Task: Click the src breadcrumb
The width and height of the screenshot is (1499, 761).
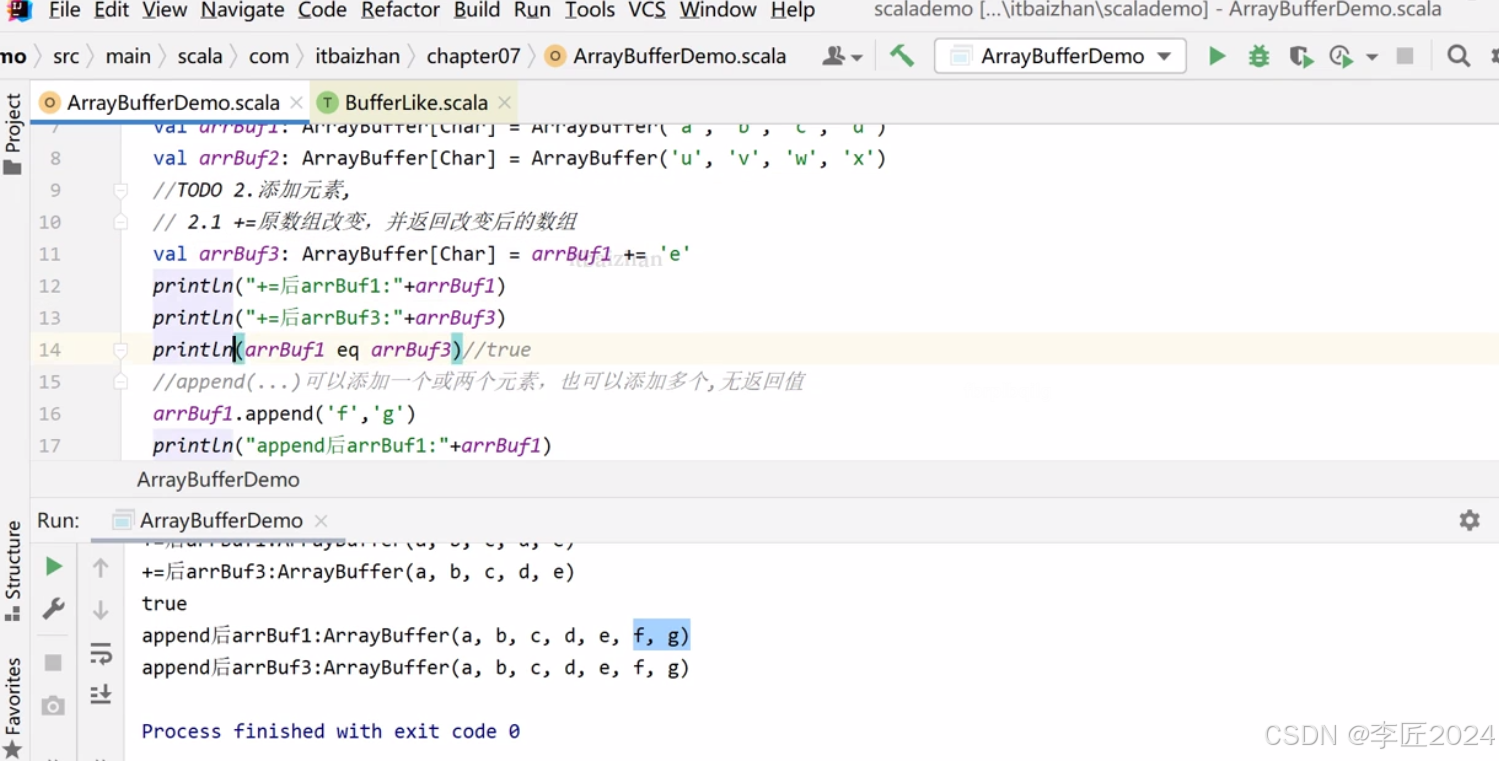Action: tap(66, 56)
